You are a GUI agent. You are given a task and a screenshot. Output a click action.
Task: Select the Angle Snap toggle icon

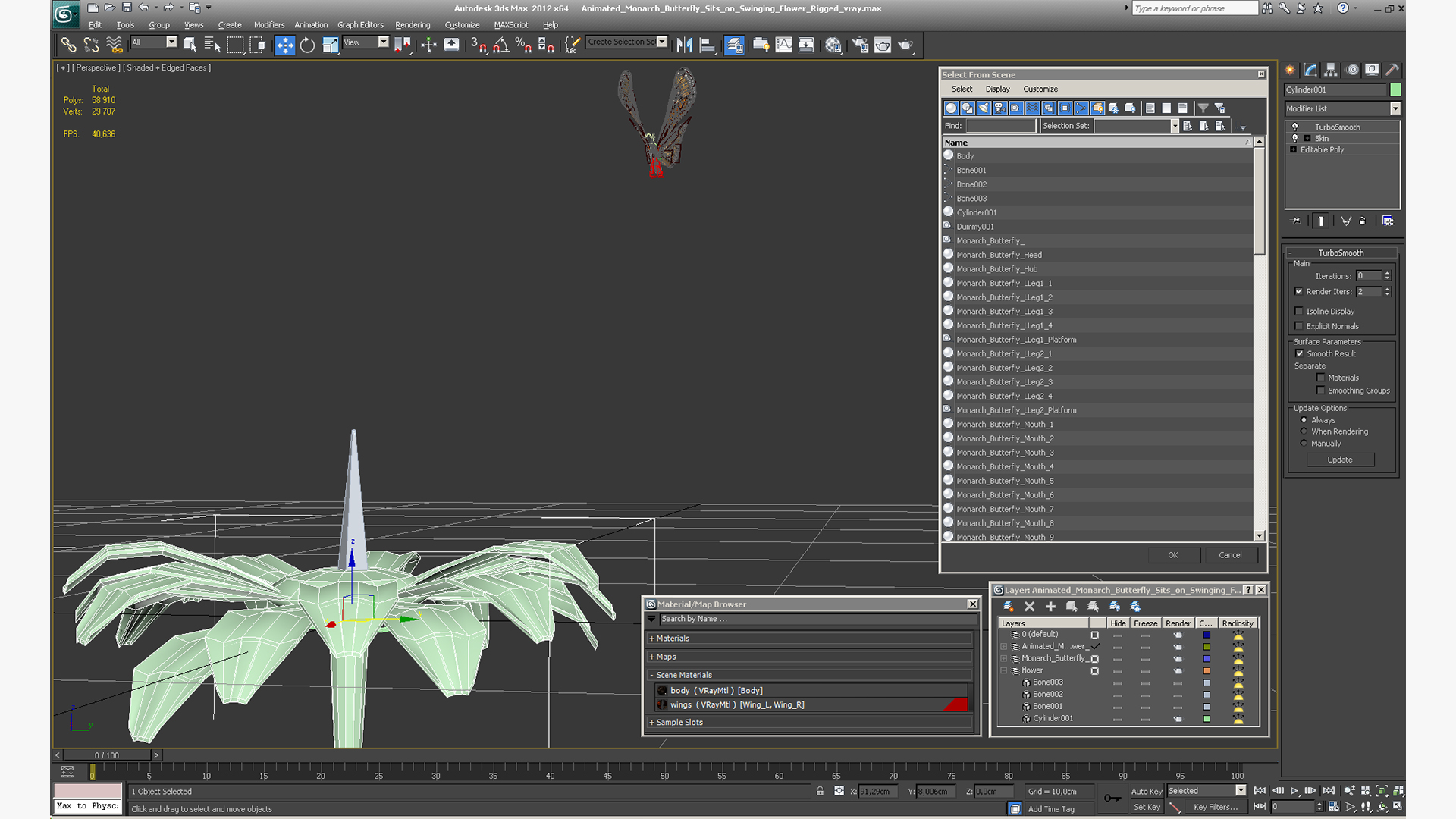click(x=500, y=45)
